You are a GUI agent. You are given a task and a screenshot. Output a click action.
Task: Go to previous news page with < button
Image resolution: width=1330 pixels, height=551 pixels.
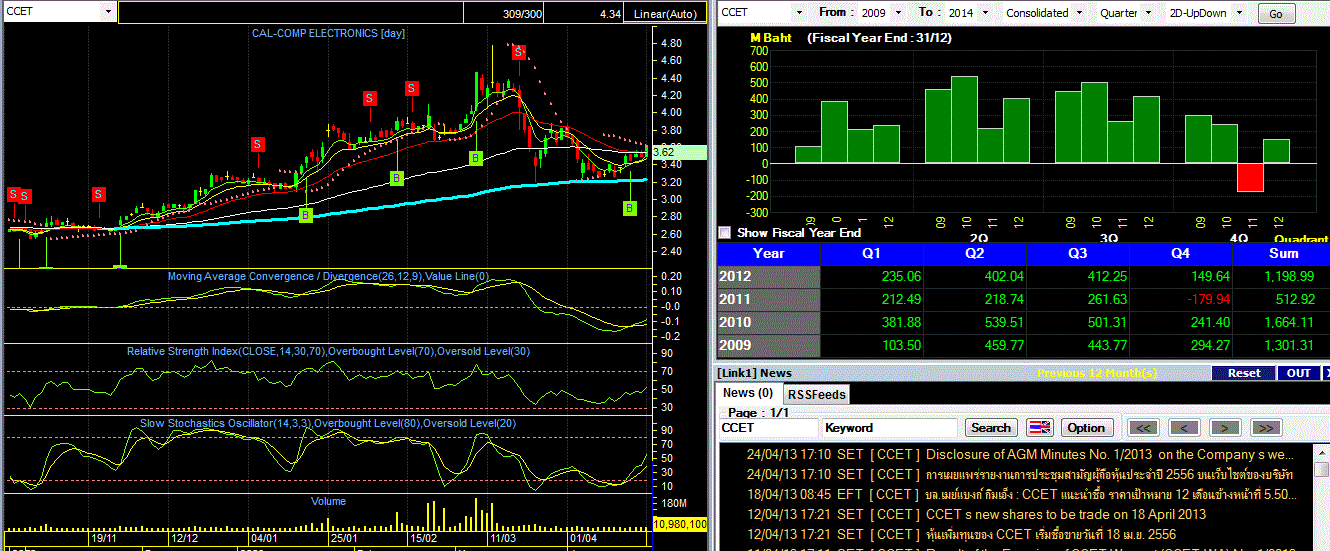pos(1184,427)
